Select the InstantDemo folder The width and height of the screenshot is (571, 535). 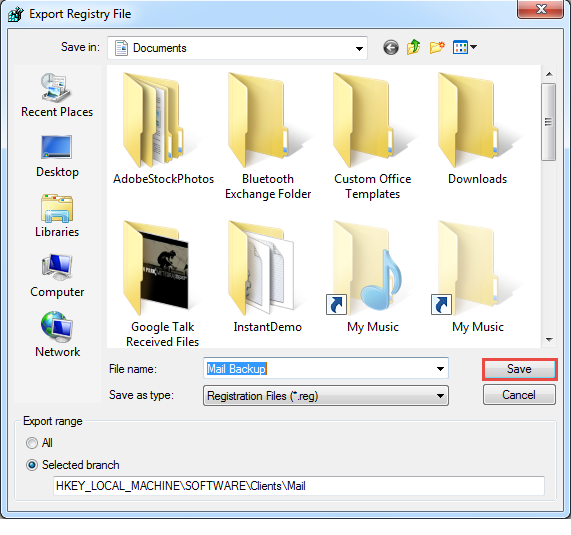coord(268,277)
